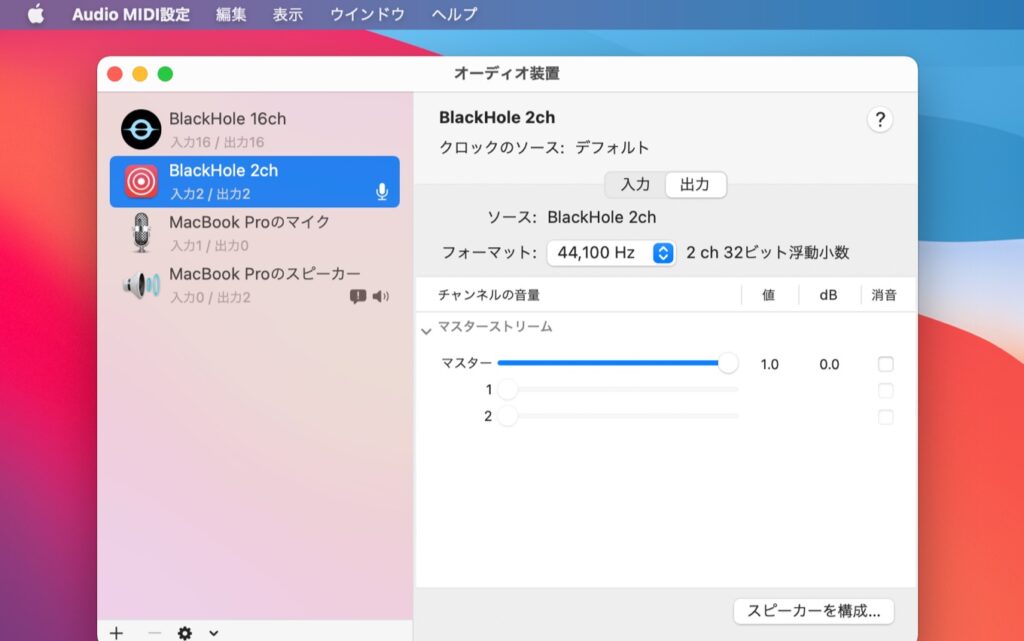Click the gear settings icon in sidebar
Screen dimensions: 1024x641
pyautogui.click(x=184, y=632)
